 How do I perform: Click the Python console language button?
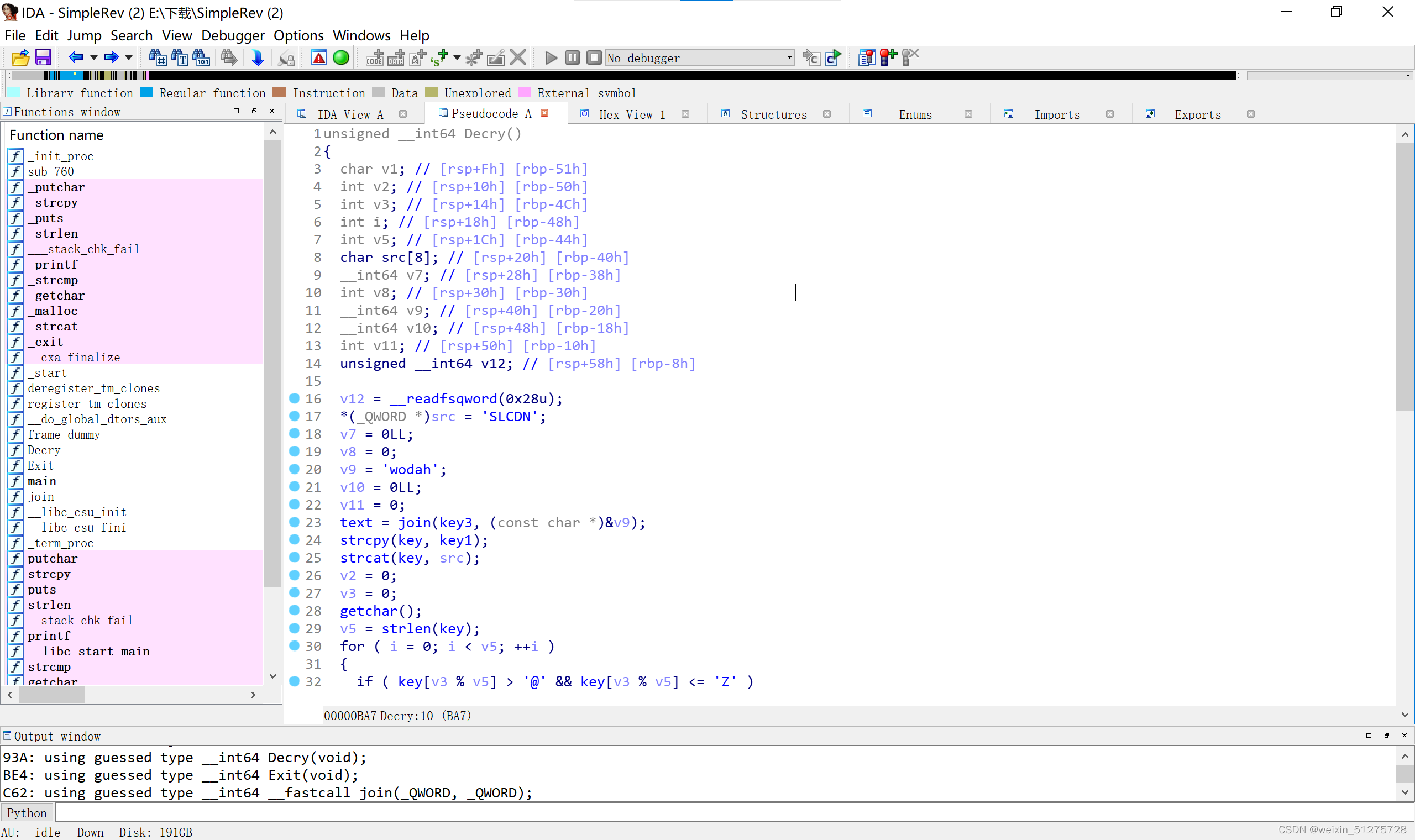click(x=27, y=813)
